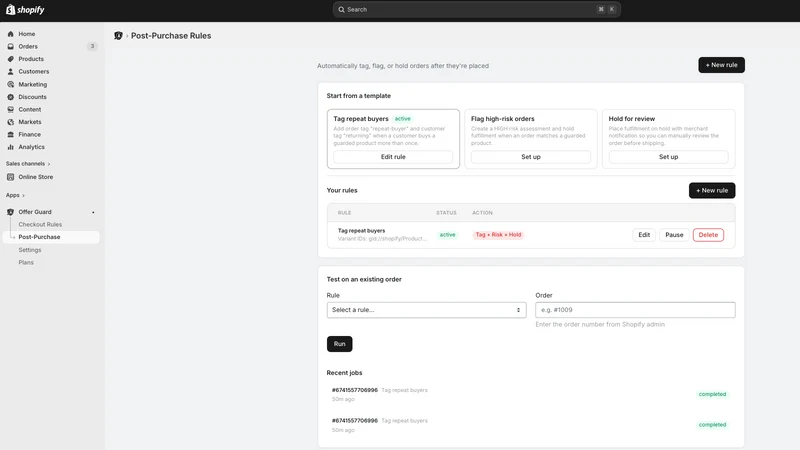The width and height of the screenshot is (800, 450).
Task: Open the Select a rule dropdown
Action: (427, 310)
